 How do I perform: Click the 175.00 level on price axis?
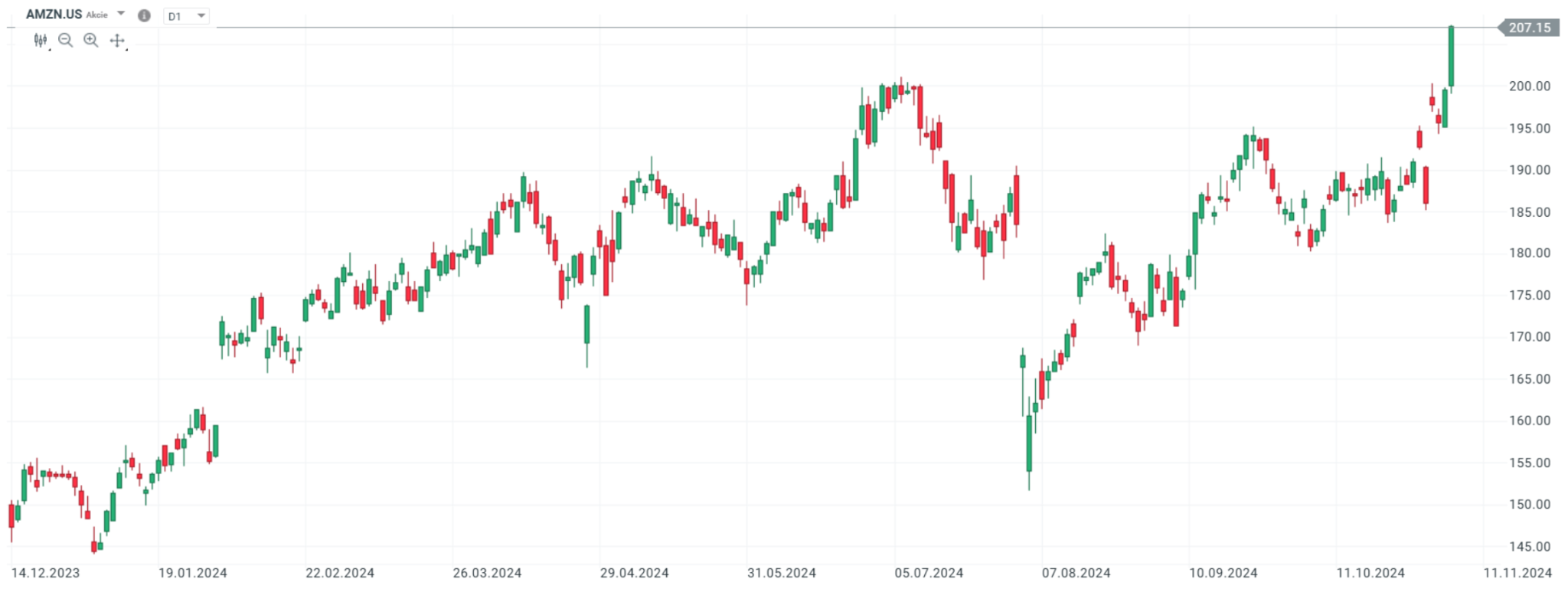(1529, 296)
